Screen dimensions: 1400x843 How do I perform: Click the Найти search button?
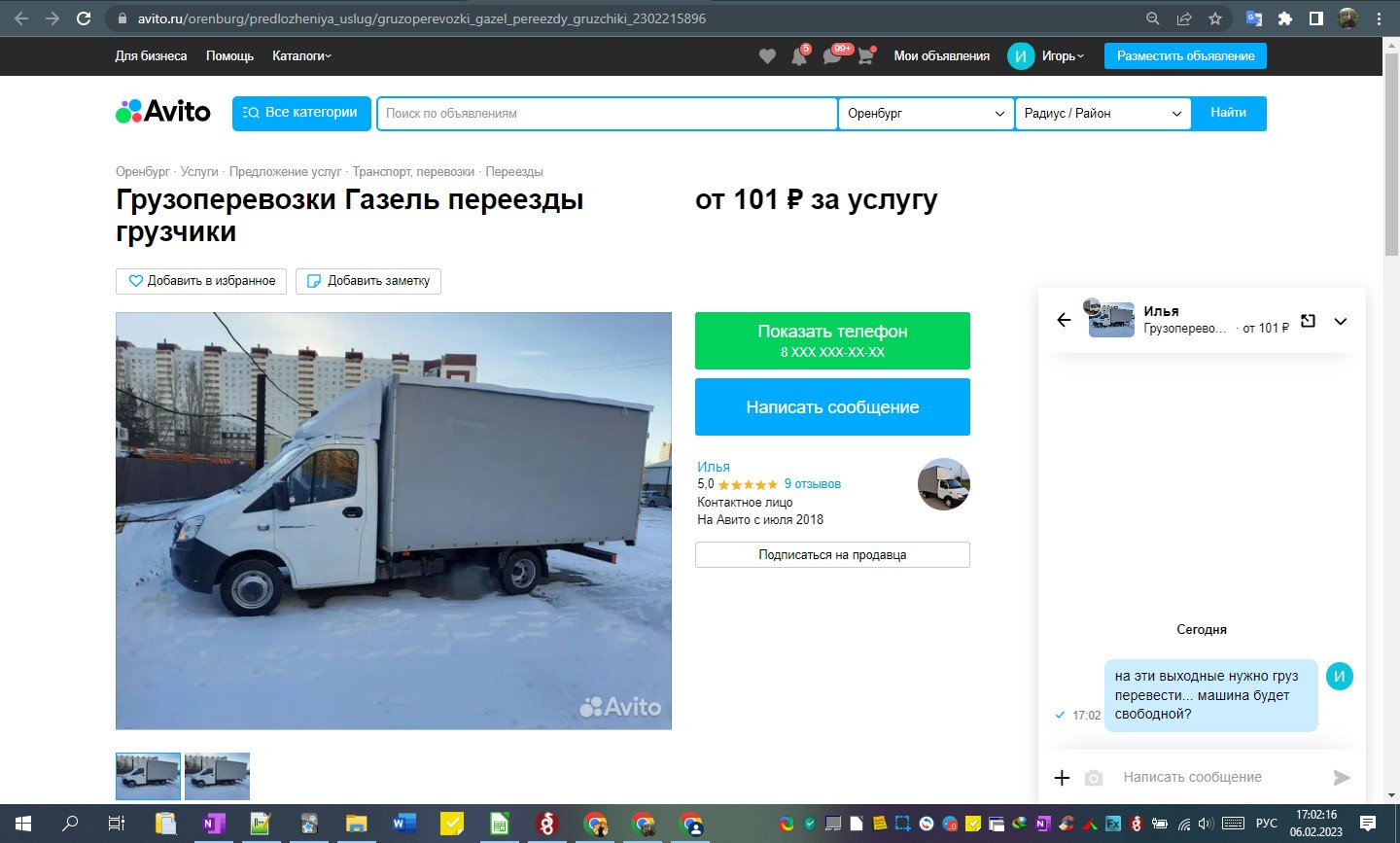(1229, 113)
